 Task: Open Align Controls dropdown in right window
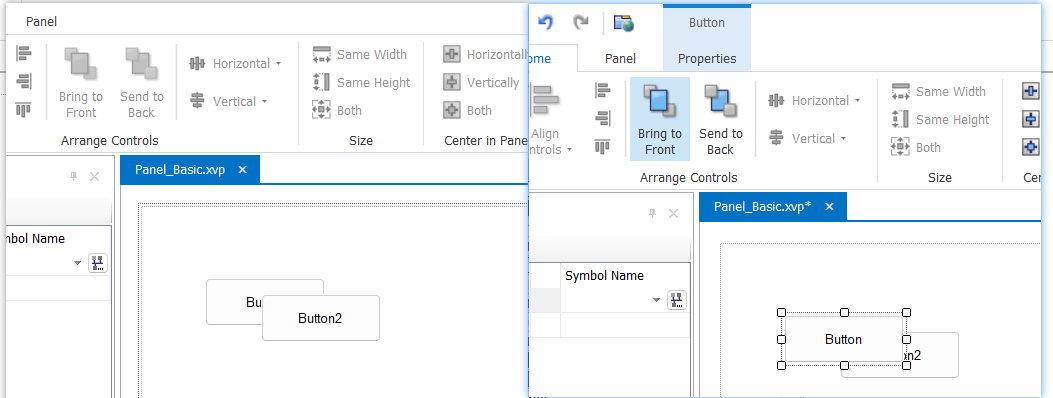[x=551, y=119]
